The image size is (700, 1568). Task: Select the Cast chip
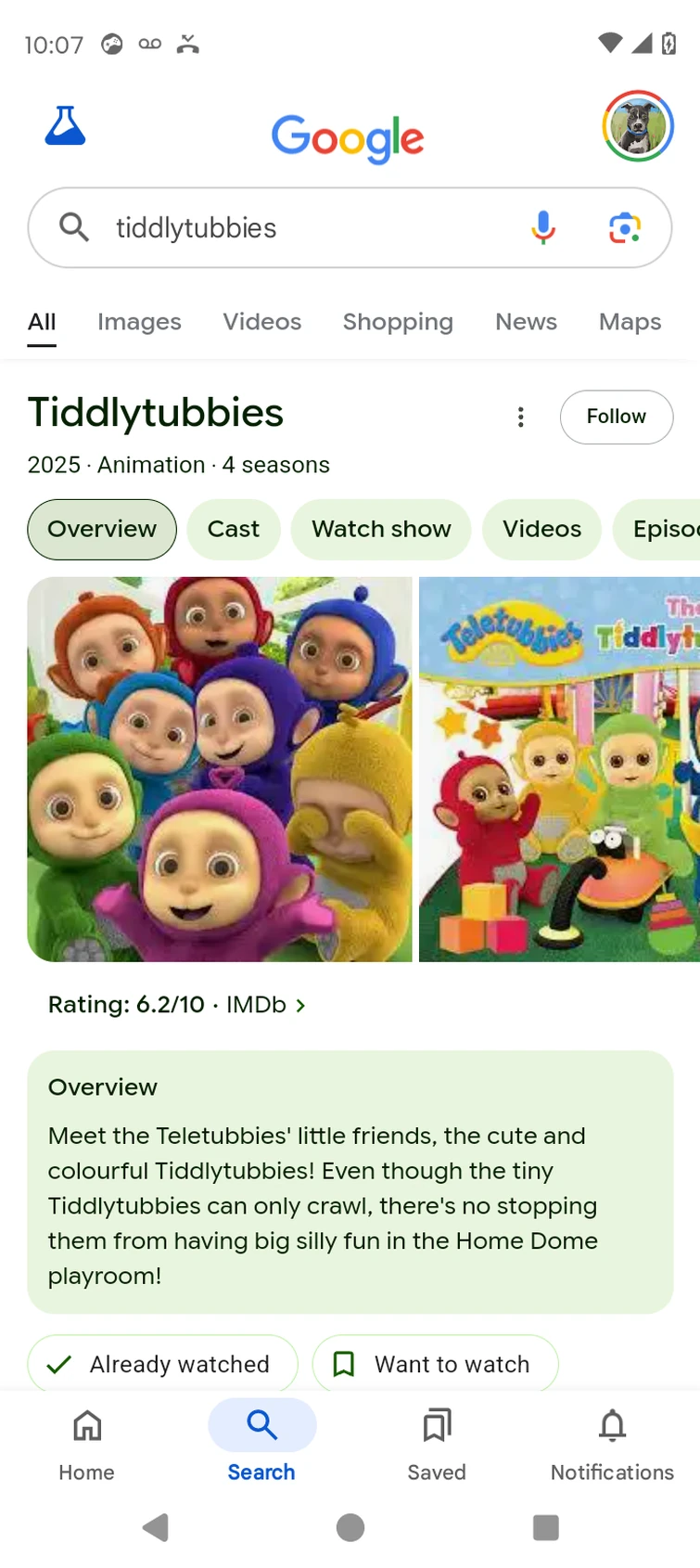pyautogui.click(x=234, y=529)
